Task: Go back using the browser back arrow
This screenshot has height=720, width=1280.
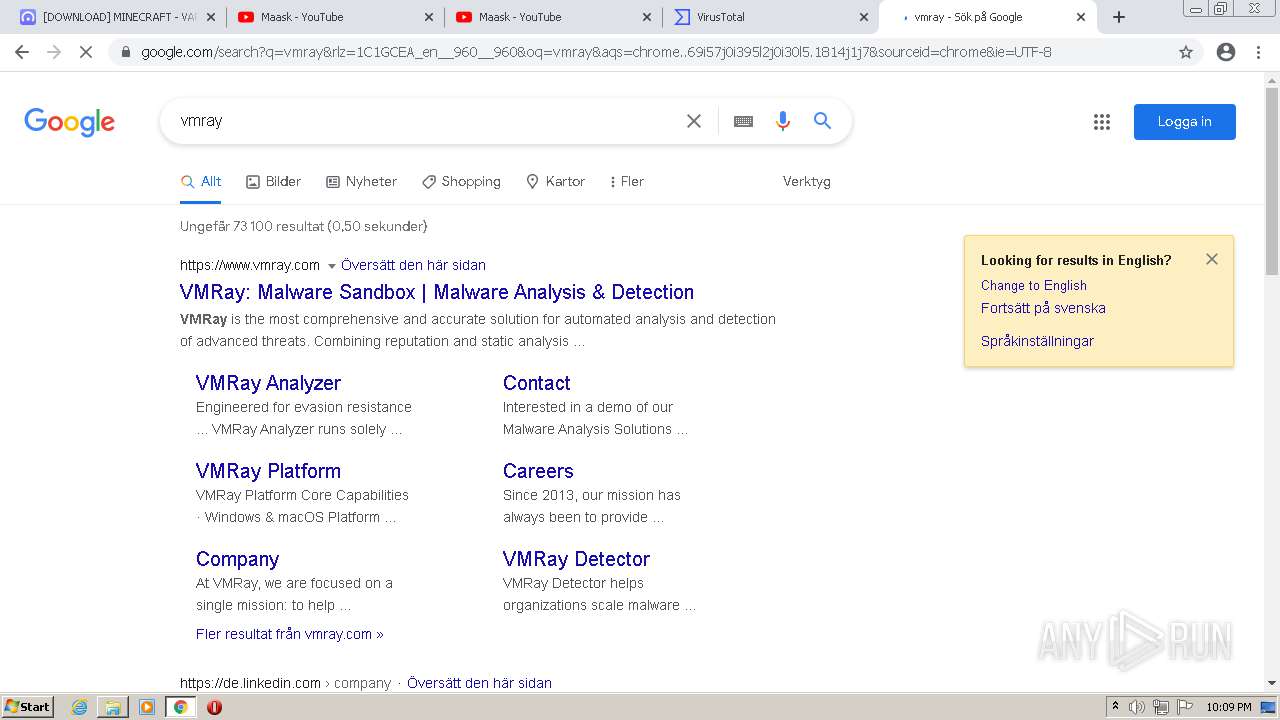Action: pos(22,52)
